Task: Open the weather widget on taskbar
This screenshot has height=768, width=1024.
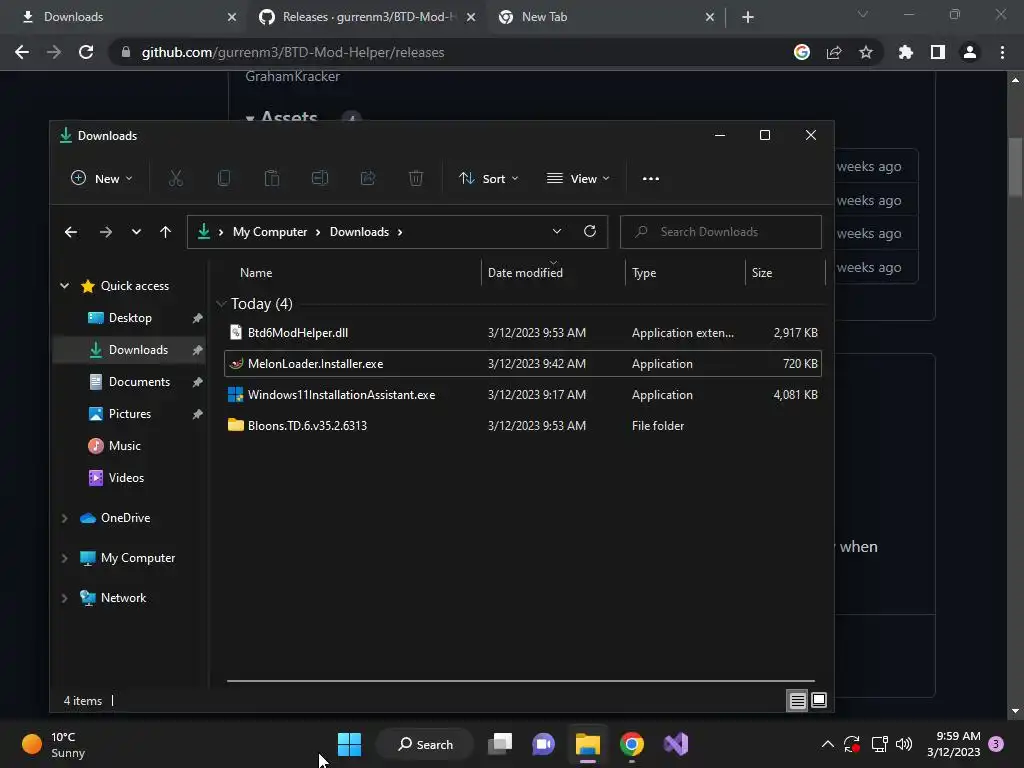Action: tap(54, 744)
